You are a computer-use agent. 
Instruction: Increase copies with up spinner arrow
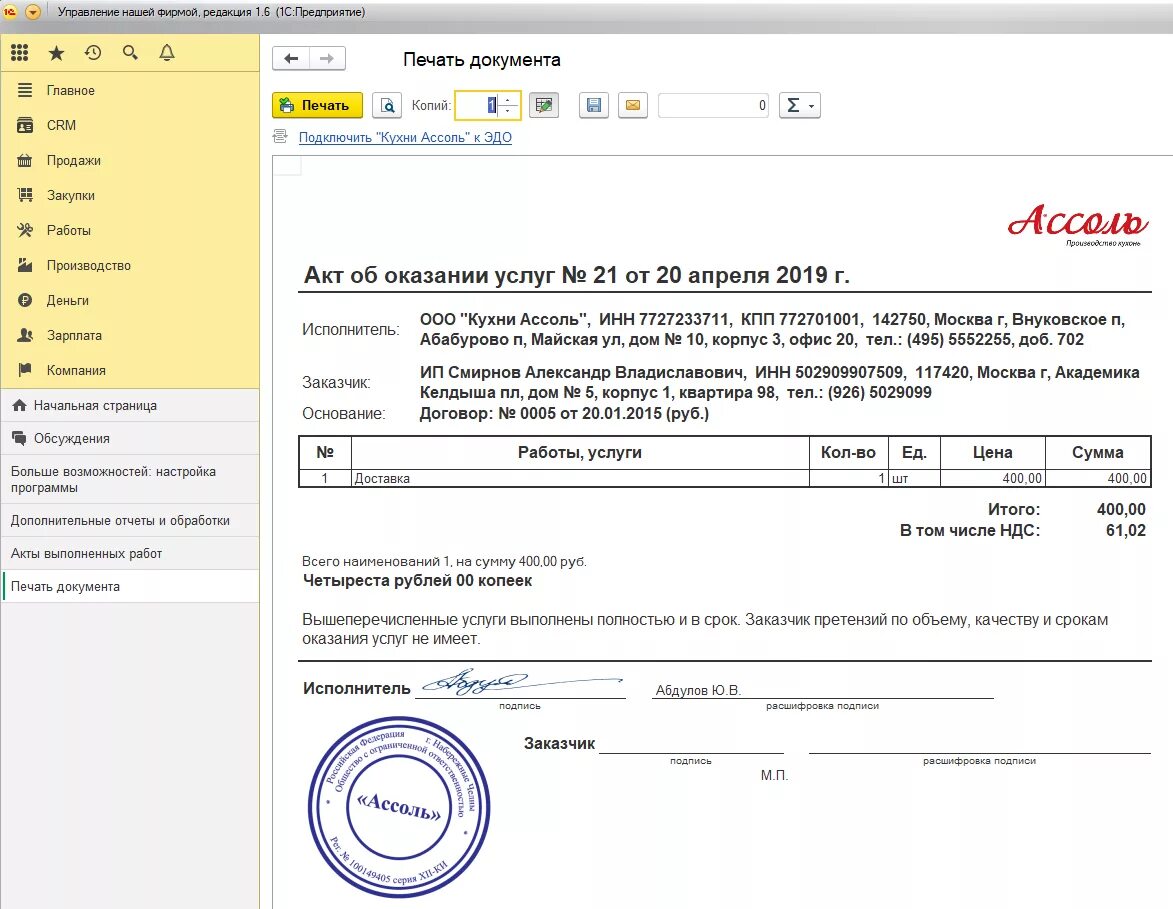coord(508,100)
